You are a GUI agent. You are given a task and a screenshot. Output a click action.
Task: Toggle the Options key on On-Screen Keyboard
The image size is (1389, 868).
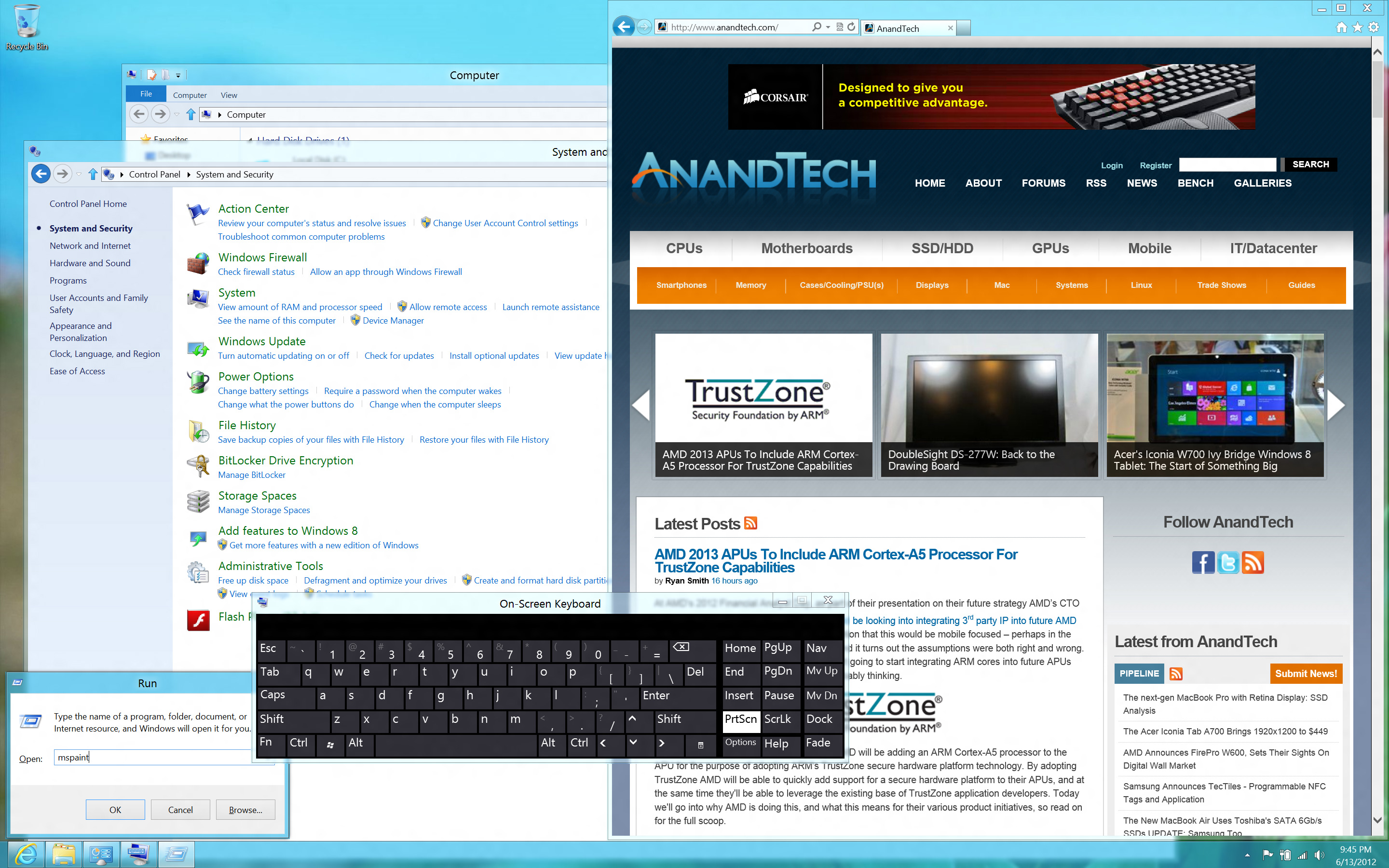[740, 743]
